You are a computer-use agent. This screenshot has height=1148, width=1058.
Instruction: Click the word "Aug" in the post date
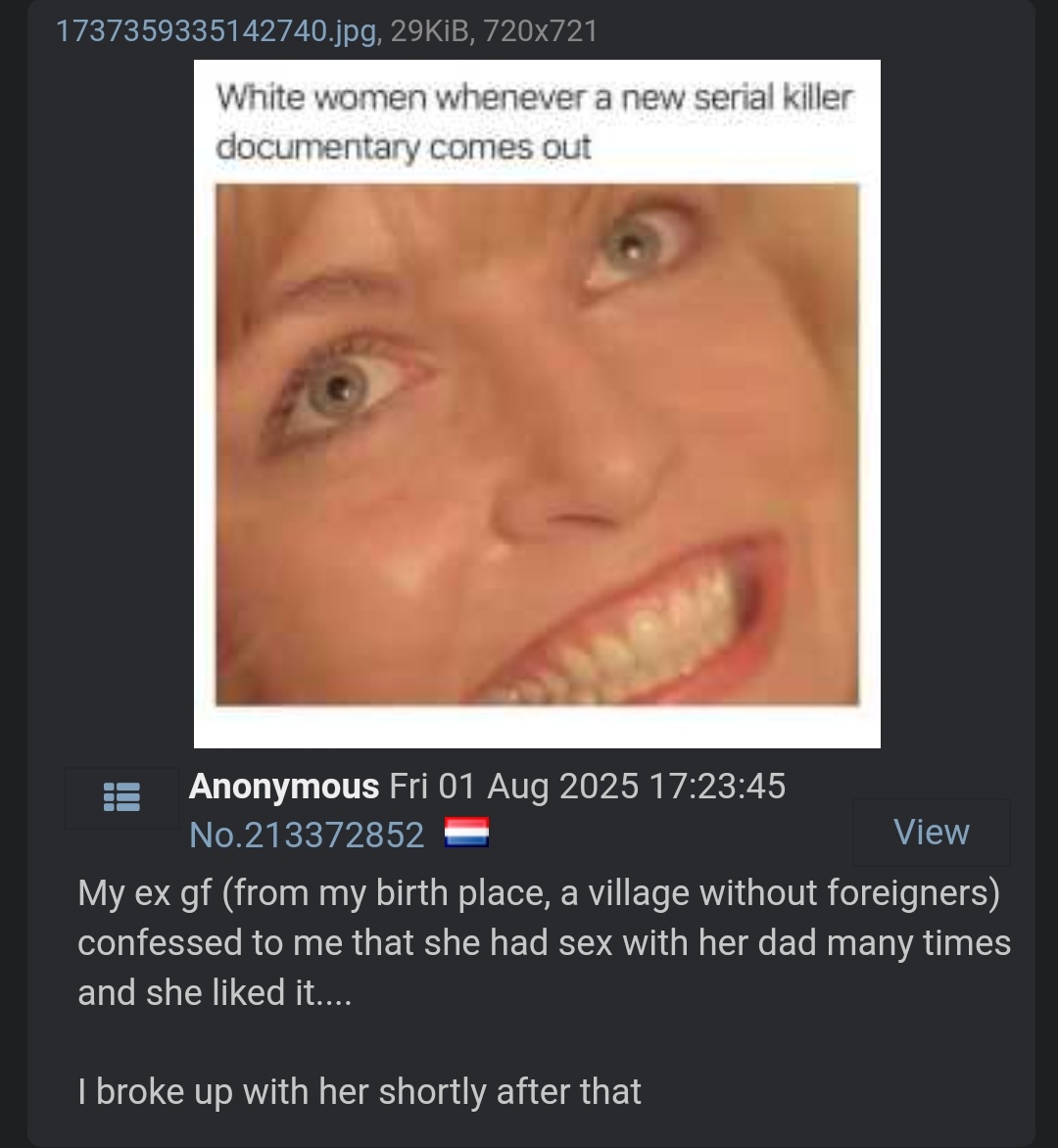[517, 788]
